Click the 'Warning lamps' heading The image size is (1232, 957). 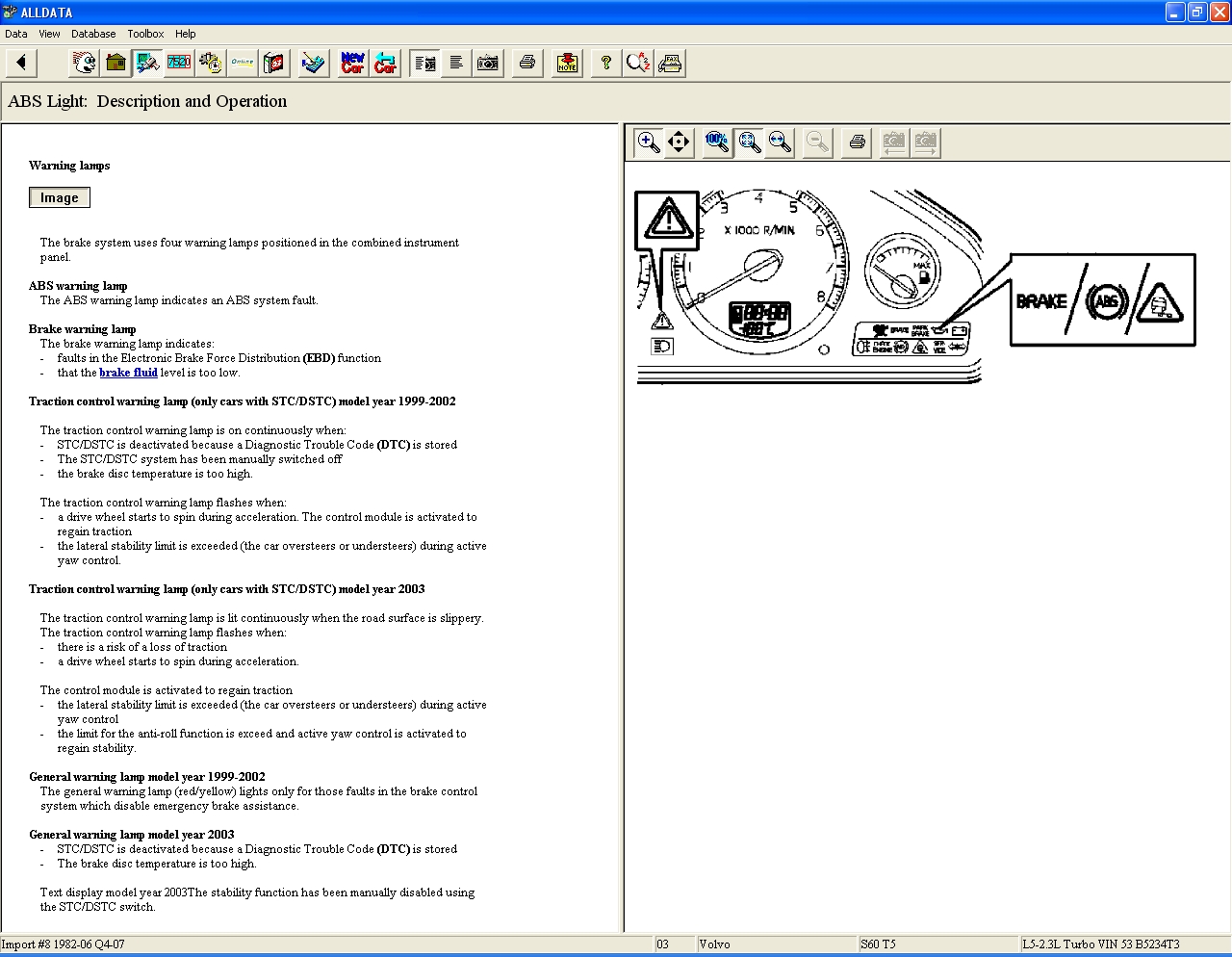pyautogui.click(x=69, y=166)
